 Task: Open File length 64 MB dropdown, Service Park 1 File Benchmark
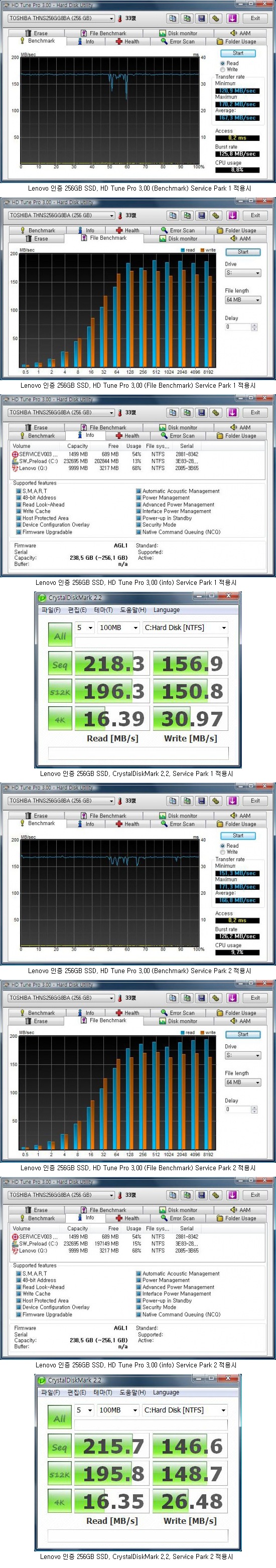point(243,300)
